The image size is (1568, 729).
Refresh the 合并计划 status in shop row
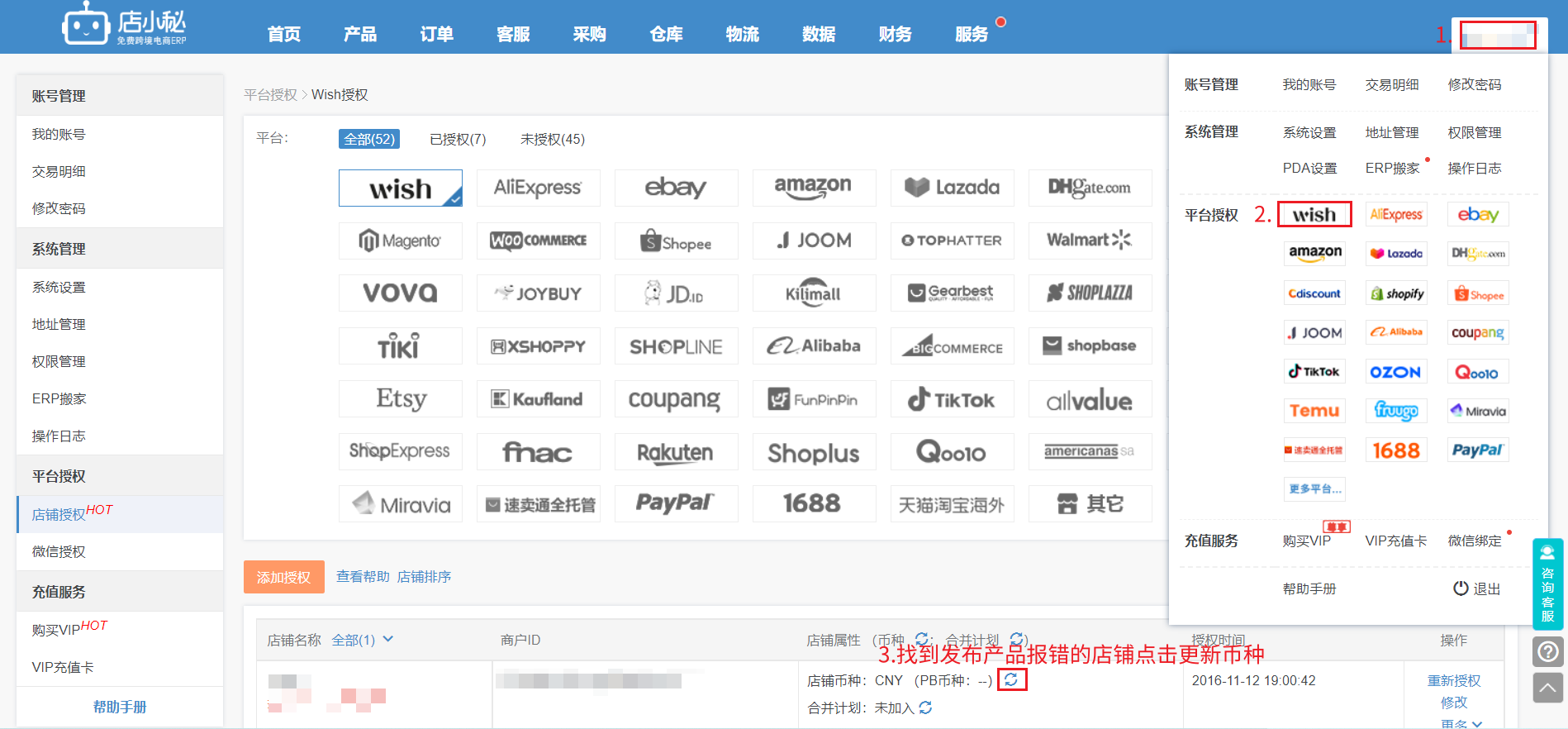925,708
